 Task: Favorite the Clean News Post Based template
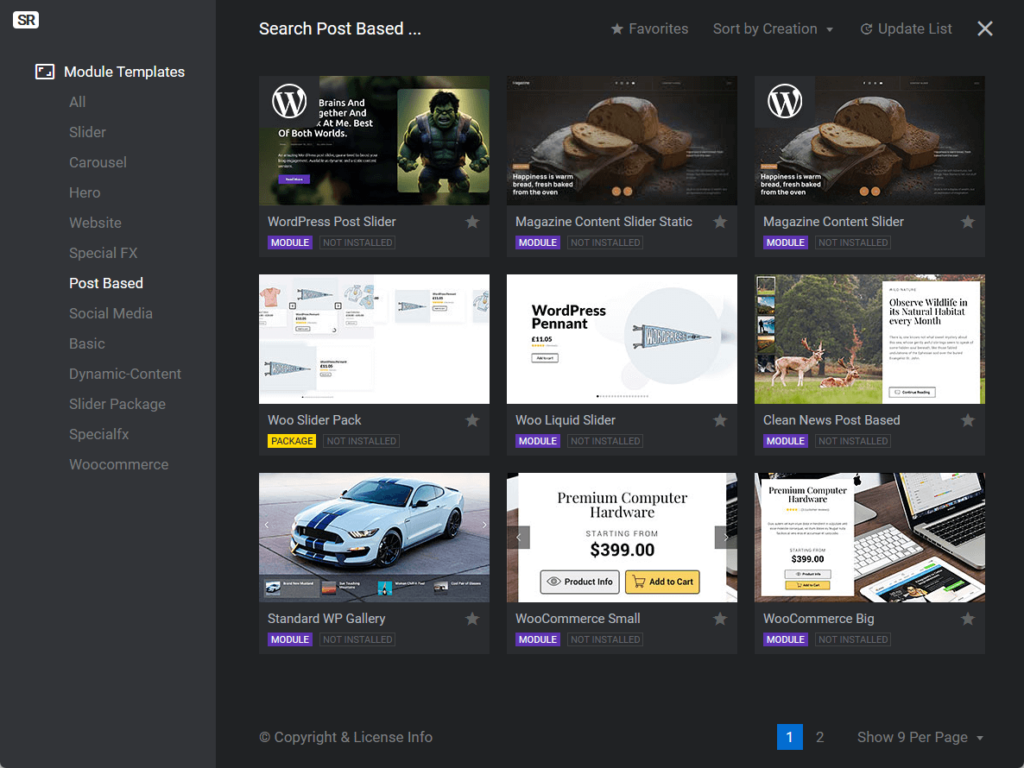(968, 421)
